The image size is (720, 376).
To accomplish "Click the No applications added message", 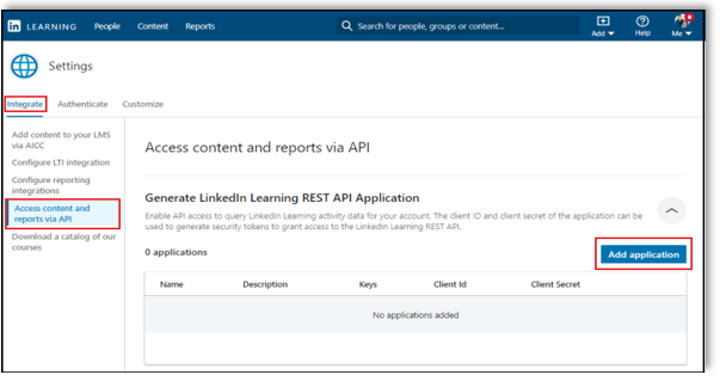I will tap(416, 315).
